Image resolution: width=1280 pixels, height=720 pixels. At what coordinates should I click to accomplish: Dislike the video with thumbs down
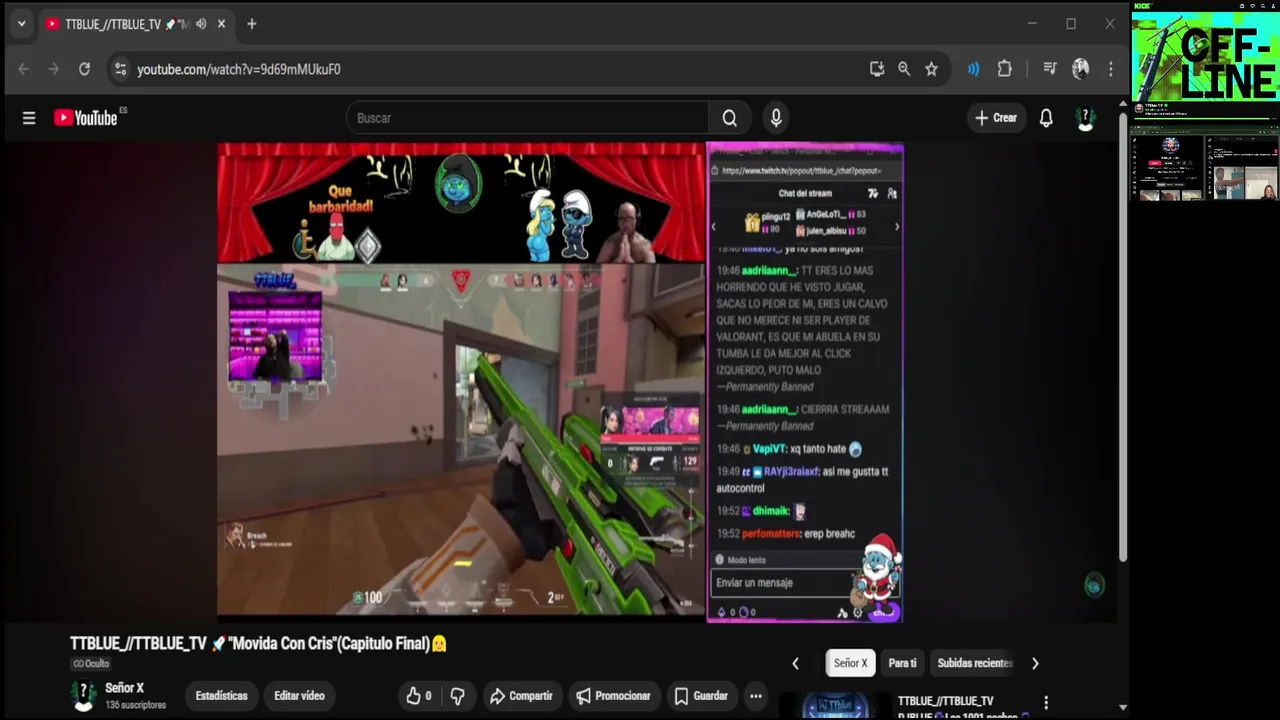[458, 696]
